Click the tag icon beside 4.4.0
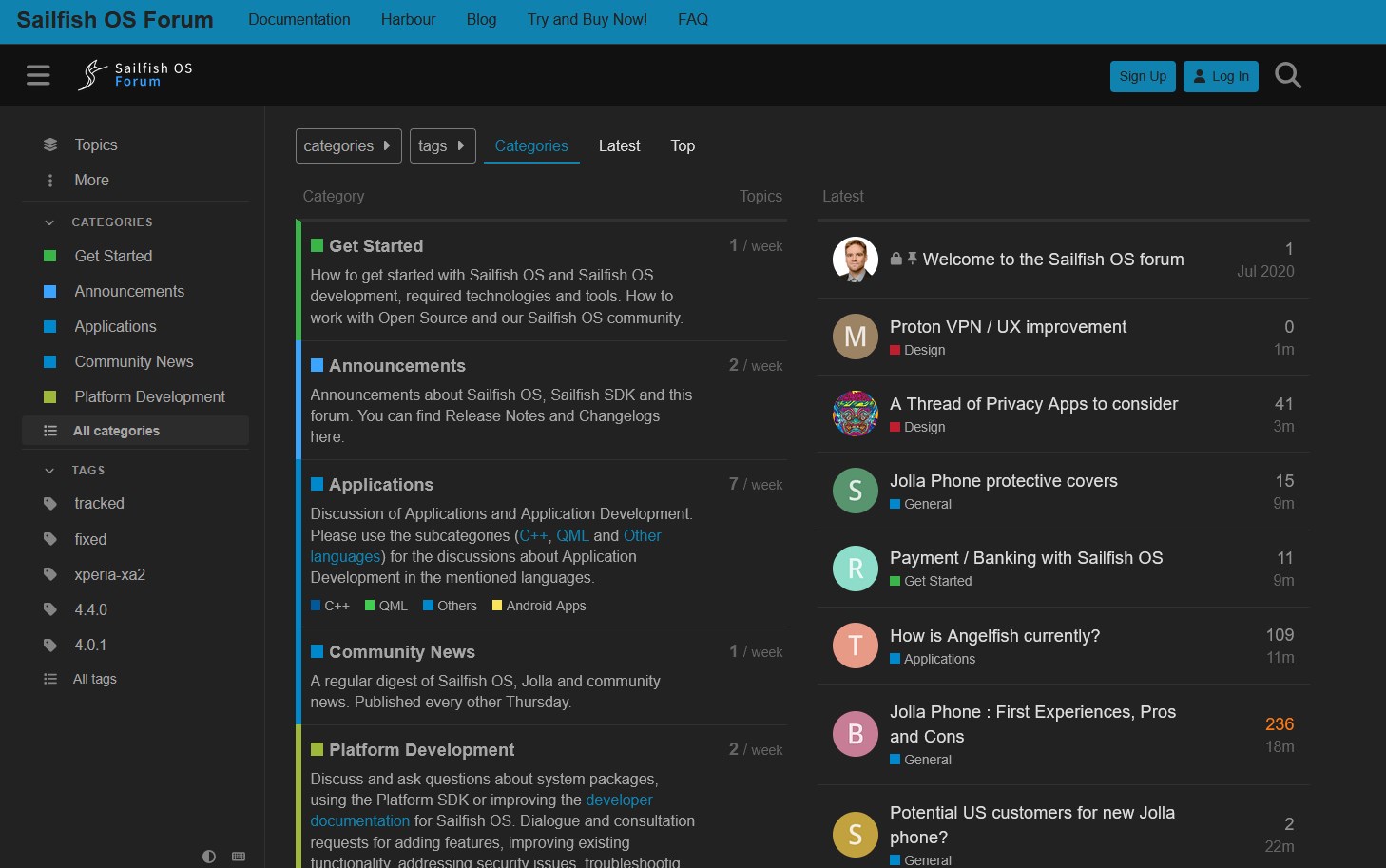The width and height of the screenshot is (1386, 868). click(x=50, y=609)
